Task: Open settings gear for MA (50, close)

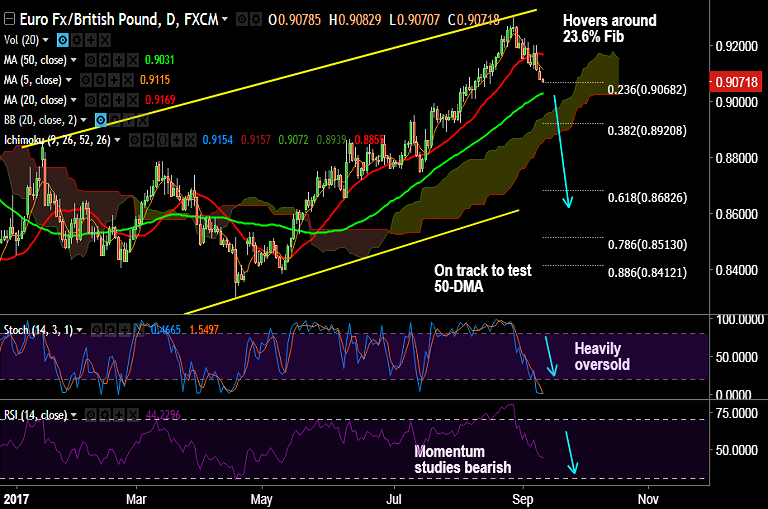Action: point(104,60)
